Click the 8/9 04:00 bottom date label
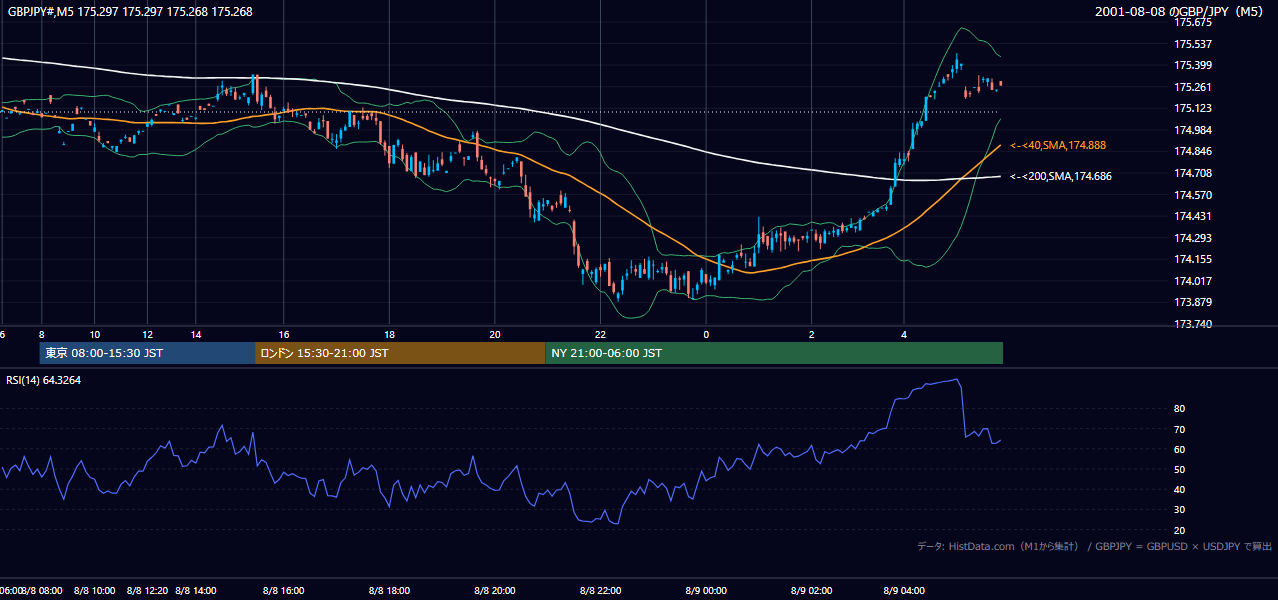The width and height of the screenshot is (1278, 600). click(904, 590)
